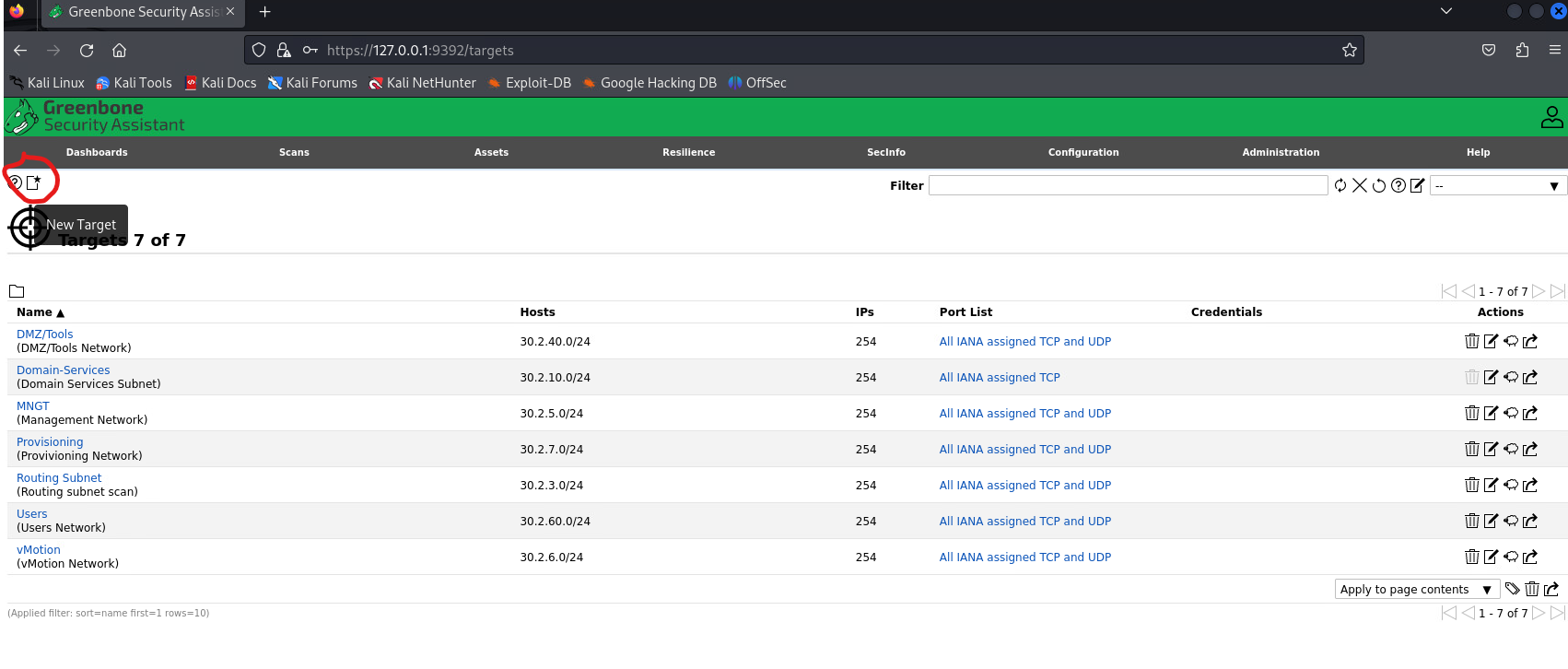Screen dimensions: 1568x669
Task: Clone the Users target
Action: [x=1511, y=521]
